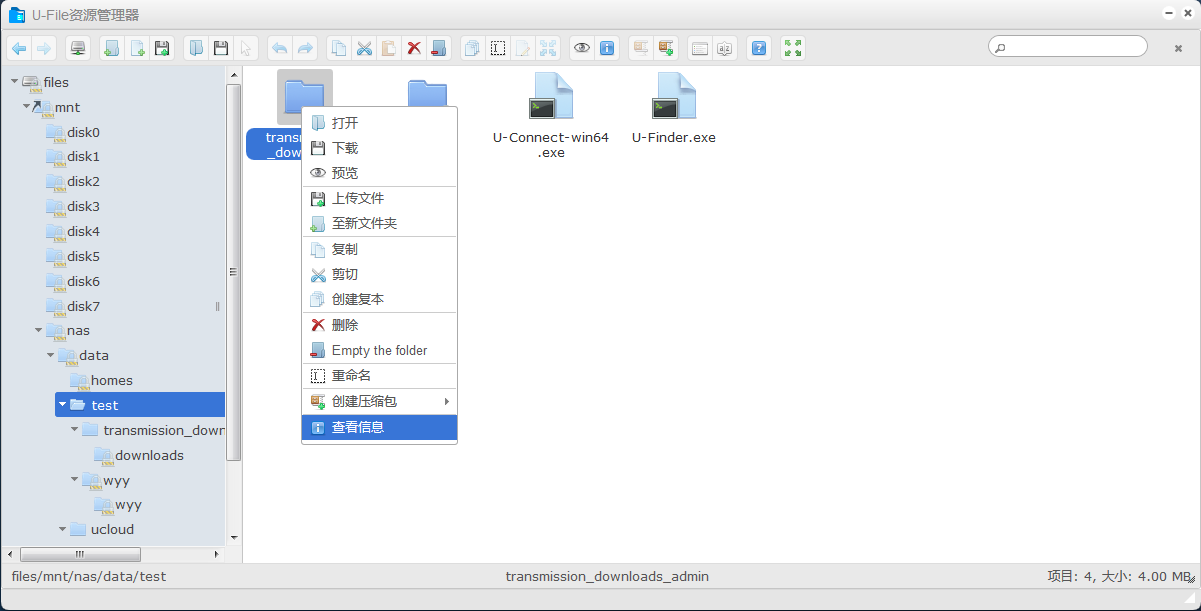1201x611 pixels.
Task: Click the empty folder toolbar icon
Action: [x=439, y=48]
